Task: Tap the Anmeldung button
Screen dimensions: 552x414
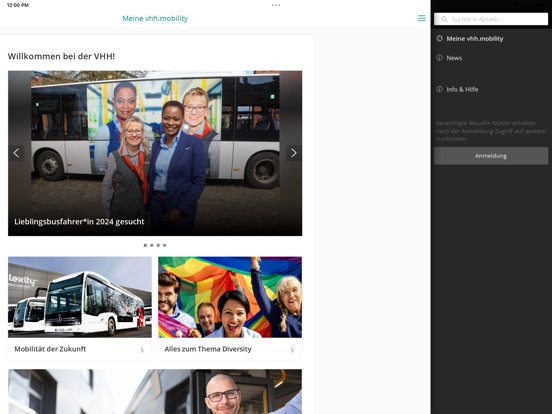Action: 491,156
